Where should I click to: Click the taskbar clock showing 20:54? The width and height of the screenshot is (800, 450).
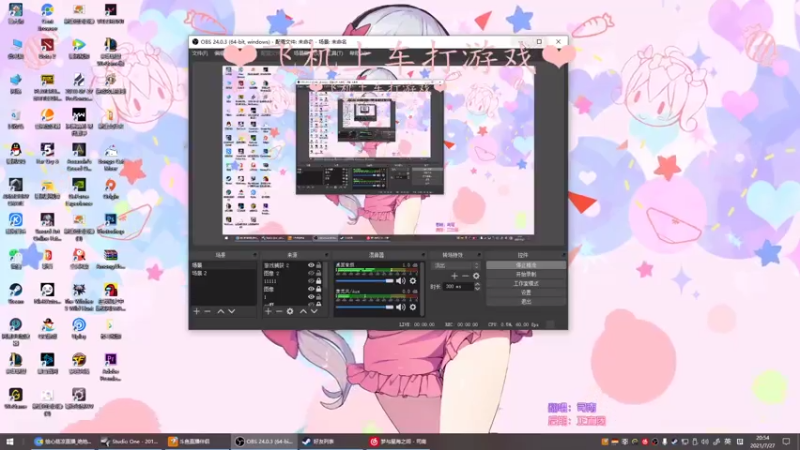tap(762, 441)
